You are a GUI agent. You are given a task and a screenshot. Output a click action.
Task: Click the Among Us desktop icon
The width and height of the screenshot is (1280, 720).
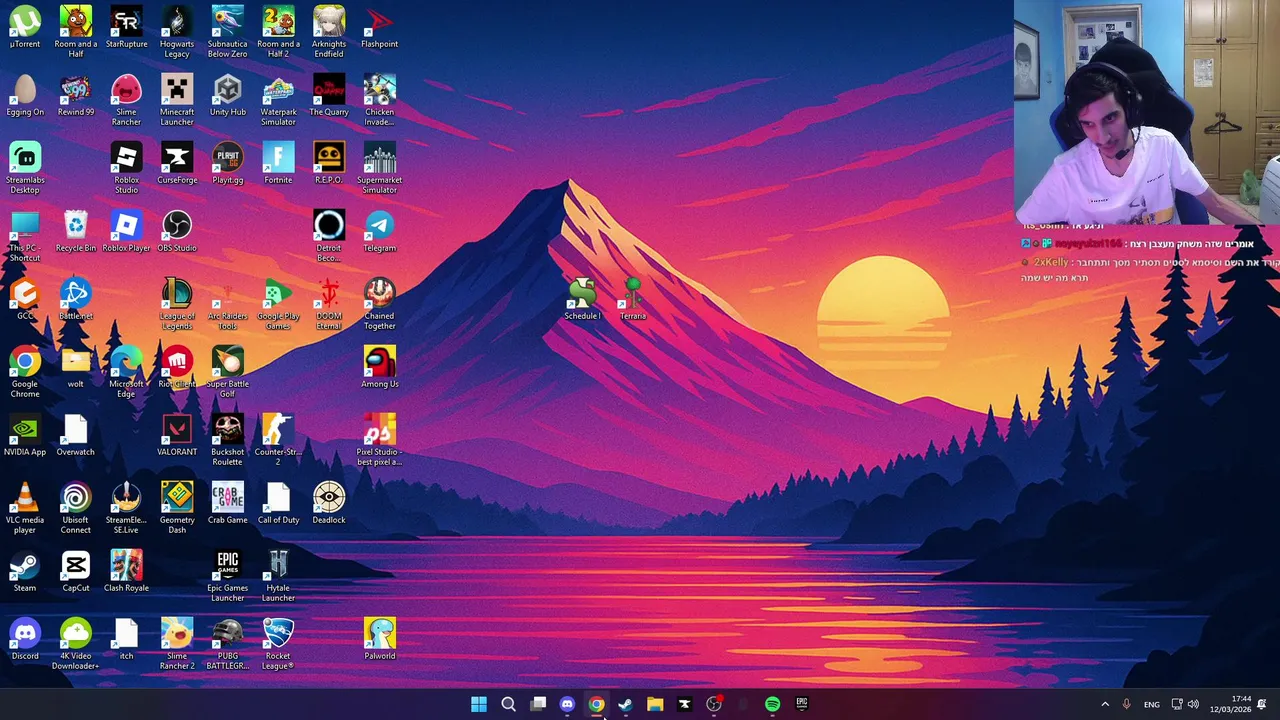[x=380, y=367]
